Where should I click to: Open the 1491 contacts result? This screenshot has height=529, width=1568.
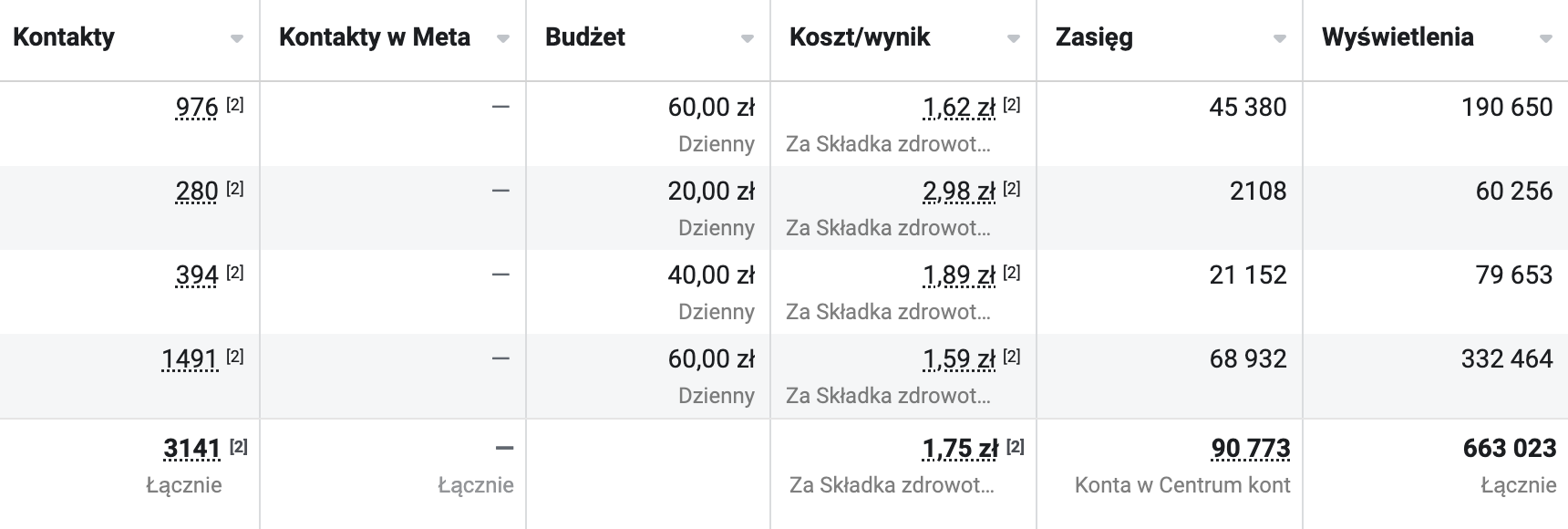[190, 359]
